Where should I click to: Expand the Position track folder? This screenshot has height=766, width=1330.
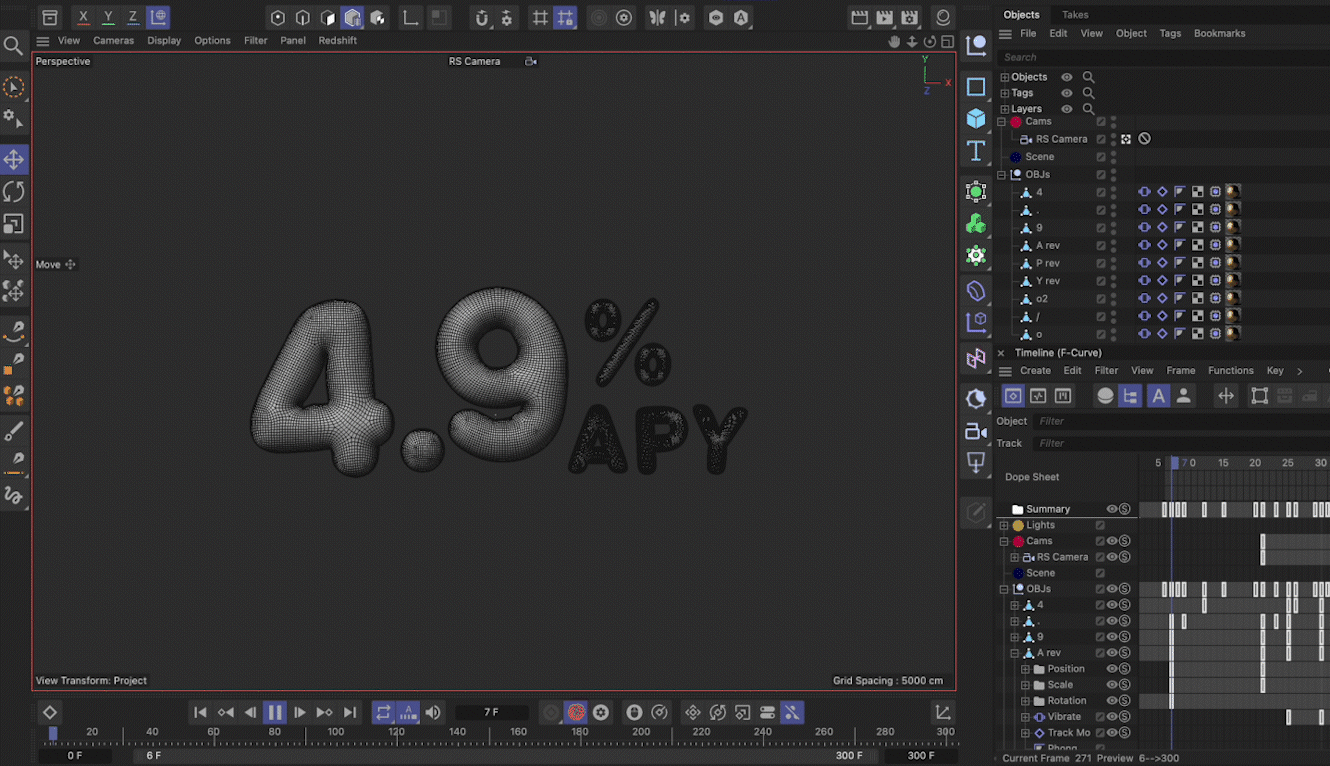point(1024,669)
